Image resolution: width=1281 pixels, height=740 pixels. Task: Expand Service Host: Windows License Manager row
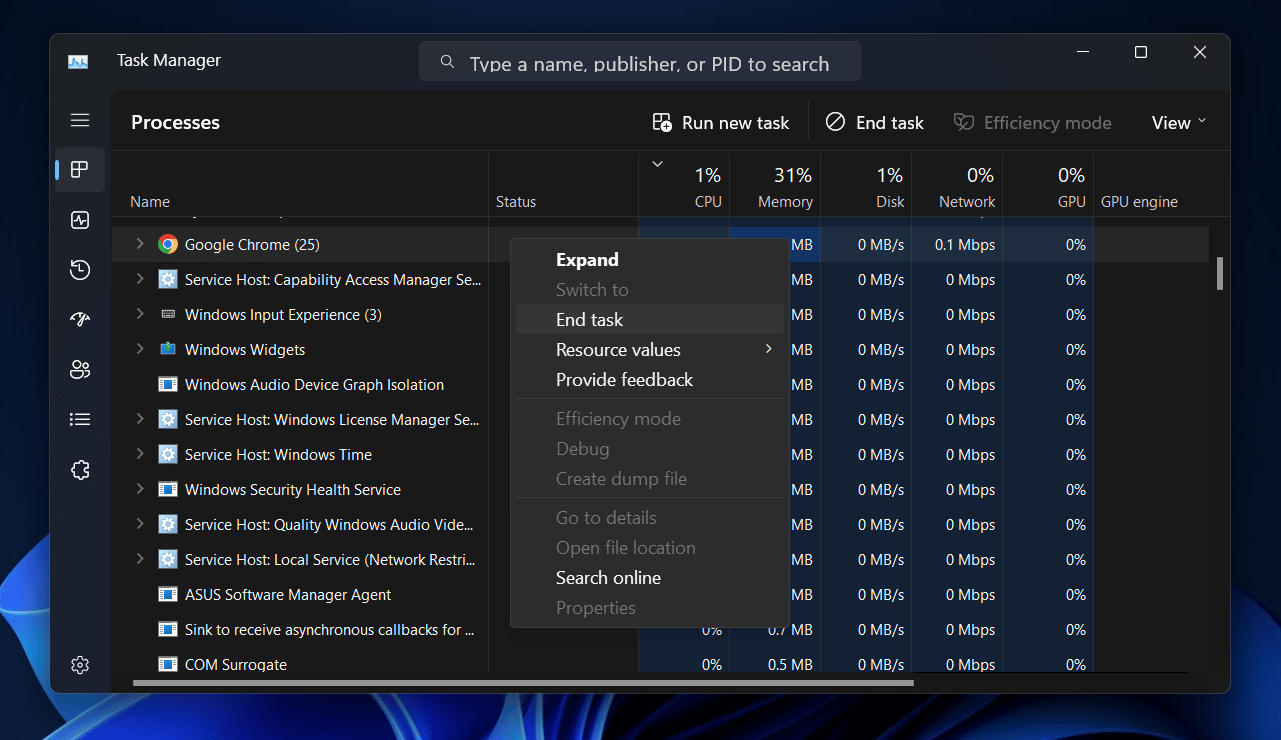click(140, 419)
